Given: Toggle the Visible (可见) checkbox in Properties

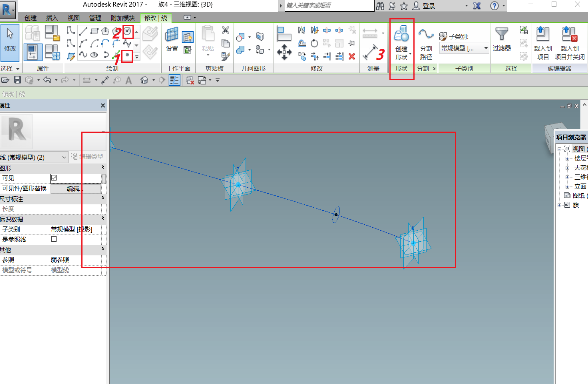Looking at the screenshot, I should [x=54, y=178].
